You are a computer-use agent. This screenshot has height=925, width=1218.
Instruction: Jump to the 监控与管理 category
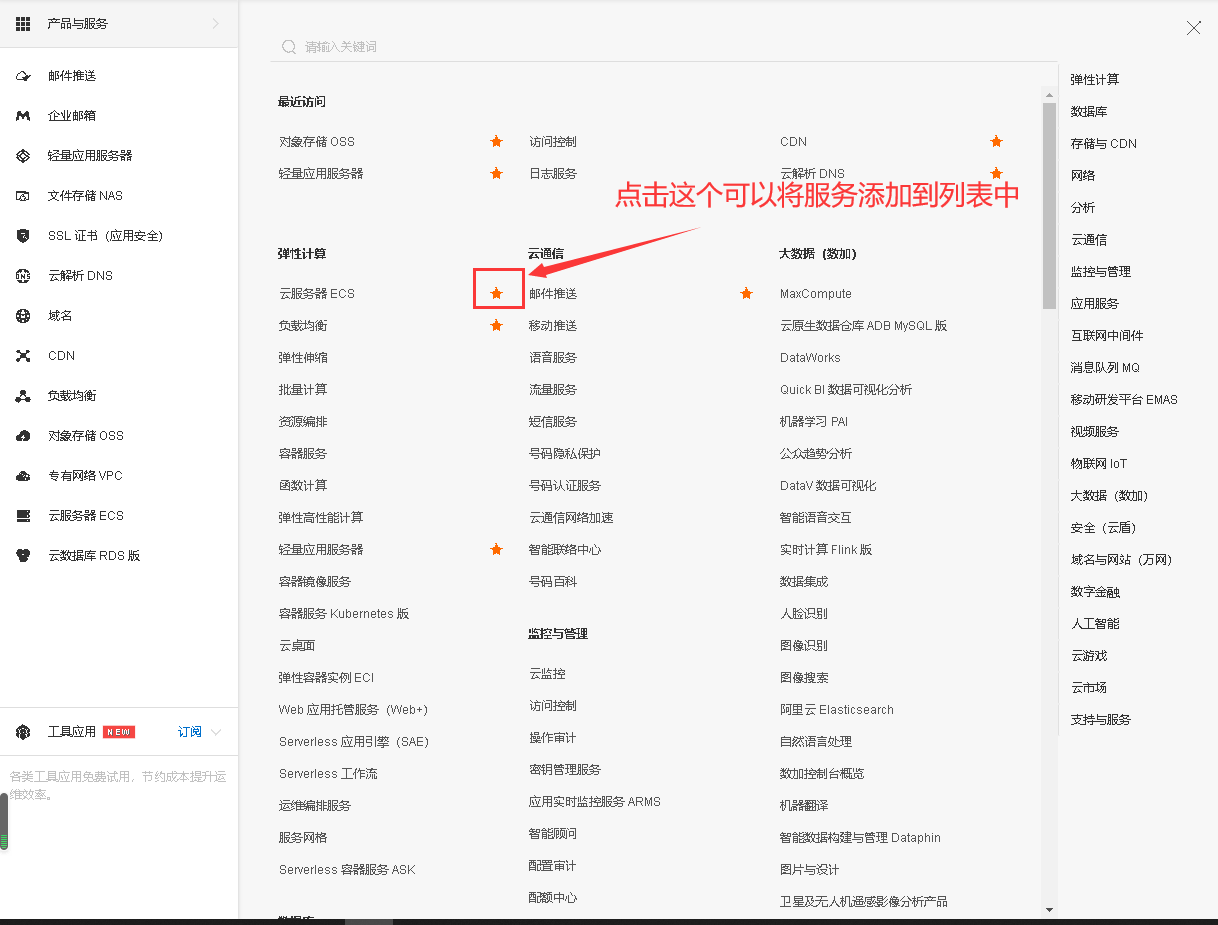click(1101, 272)
